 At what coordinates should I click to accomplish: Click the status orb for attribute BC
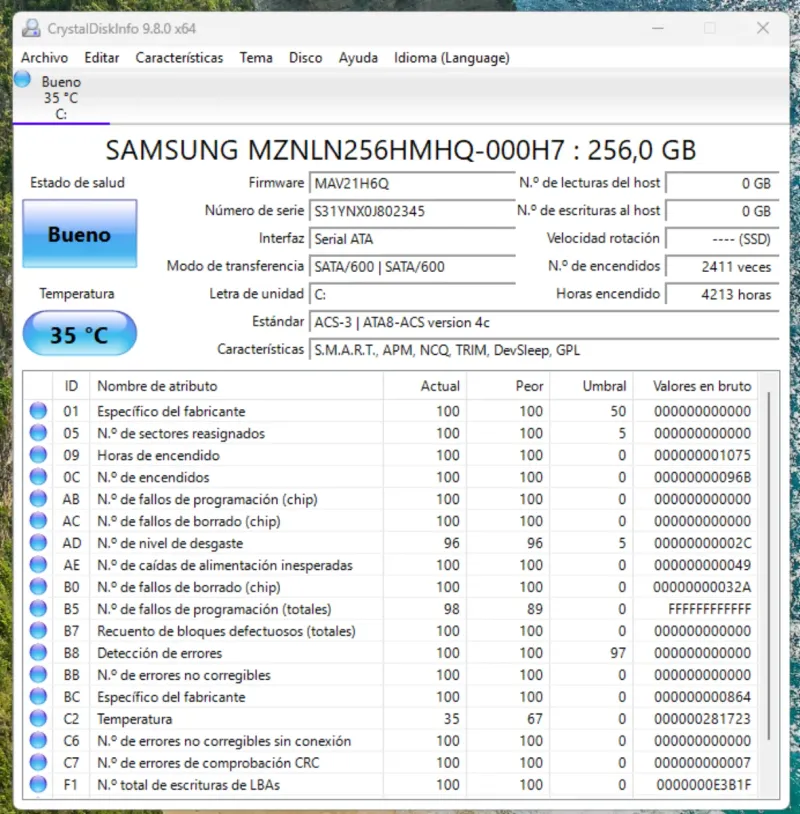pyautogui.click(x=38, y=696)
